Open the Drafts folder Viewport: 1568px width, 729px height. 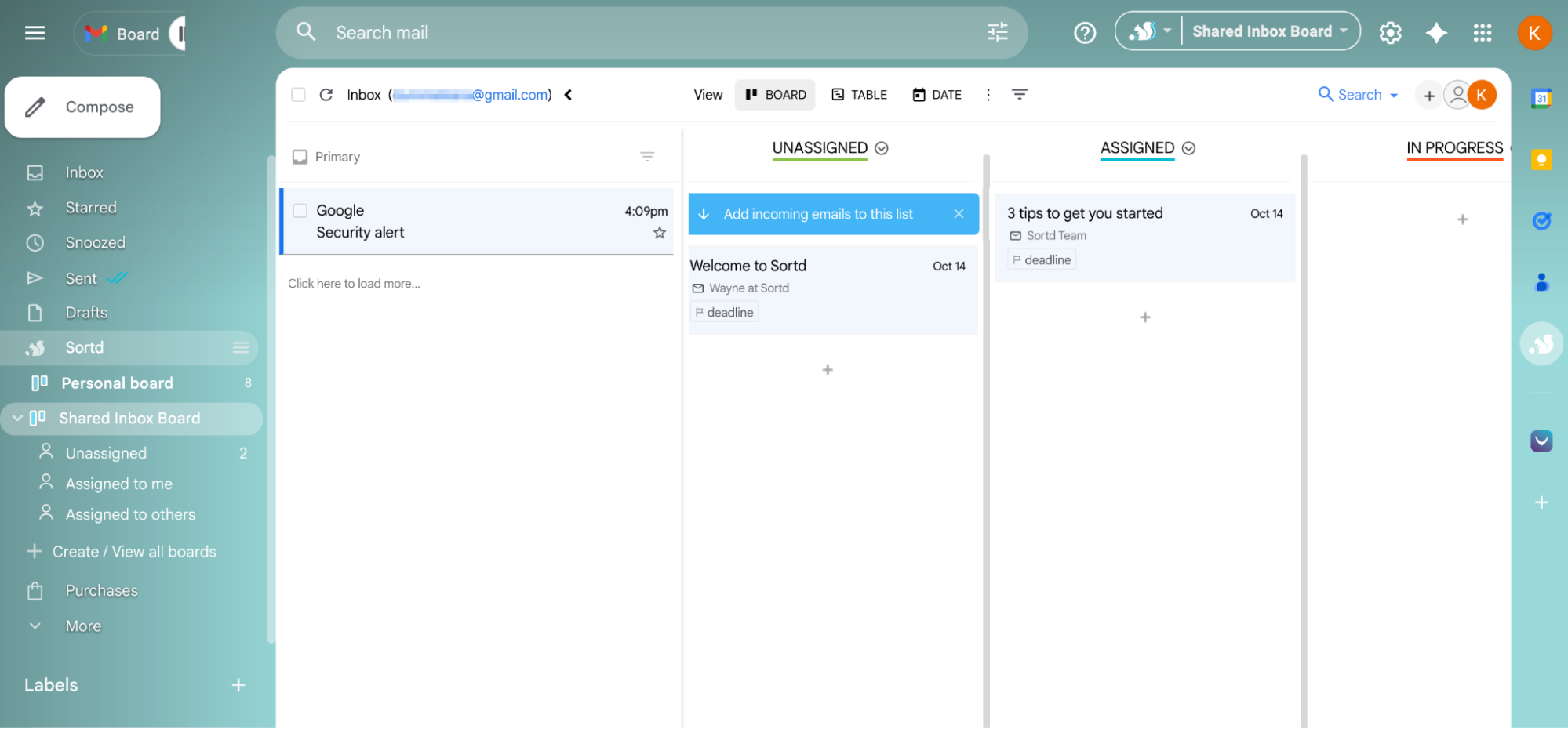86,313
